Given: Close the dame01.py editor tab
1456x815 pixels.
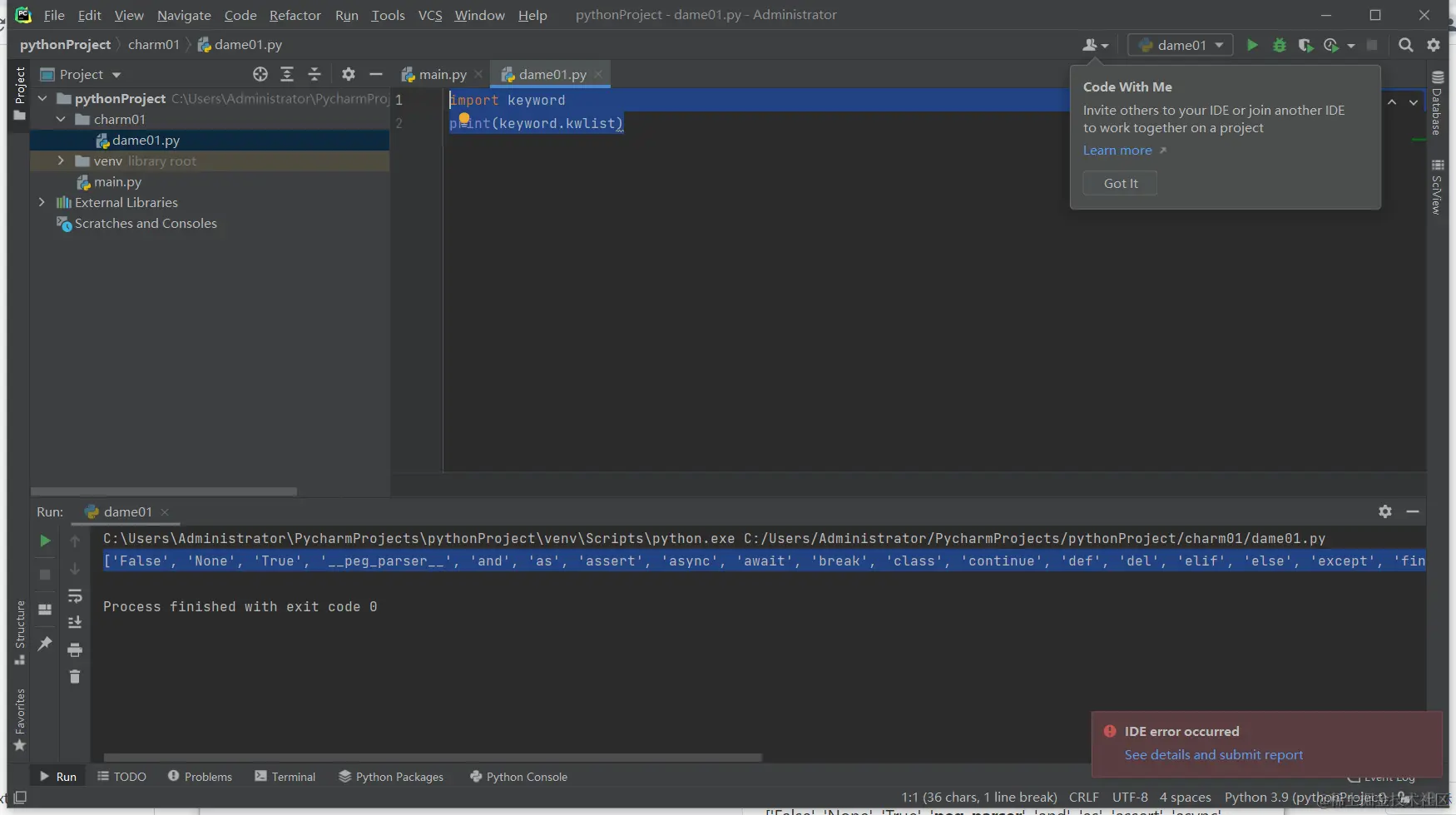Looking at the screenshot, I should pos(598,74).
